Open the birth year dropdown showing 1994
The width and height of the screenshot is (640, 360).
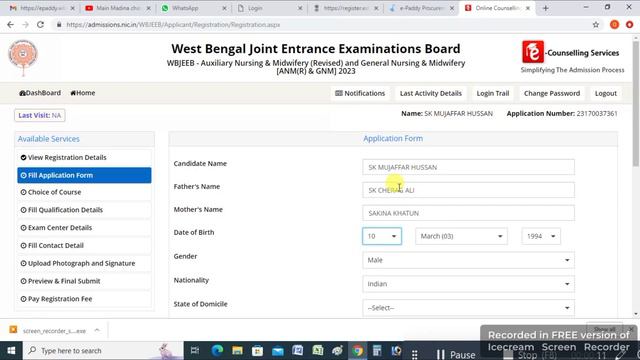(x=541, y=236)
